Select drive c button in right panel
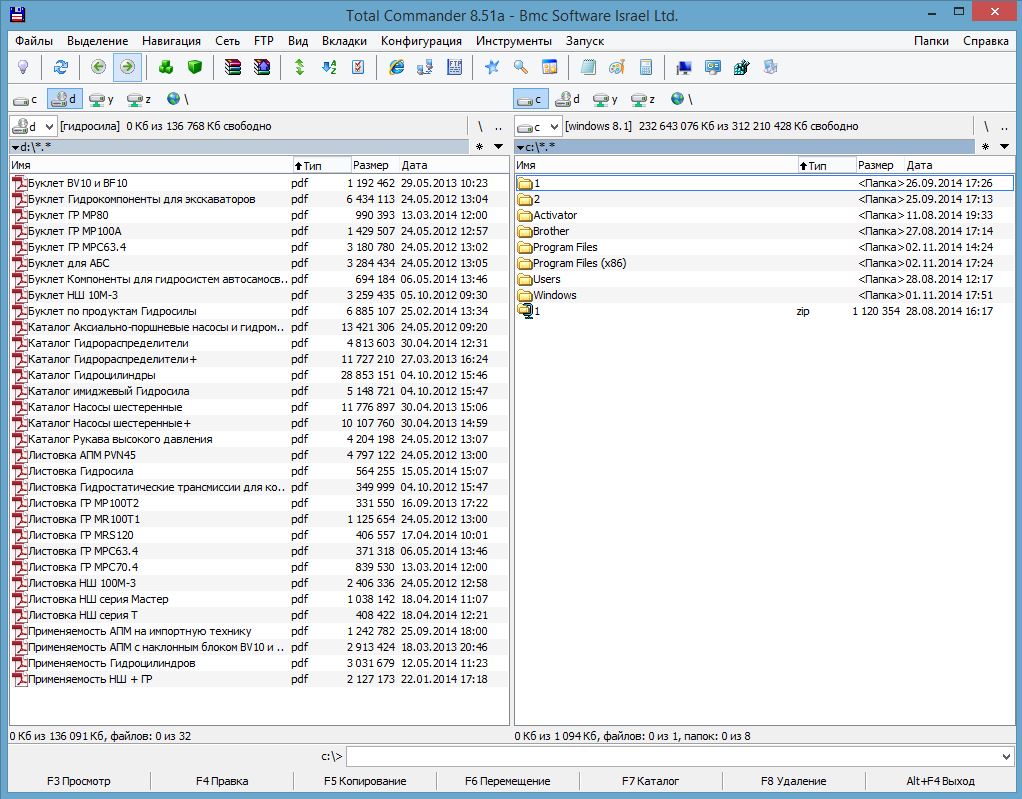Viewport: 1022px width, 799px height. [x=531, y=99]
